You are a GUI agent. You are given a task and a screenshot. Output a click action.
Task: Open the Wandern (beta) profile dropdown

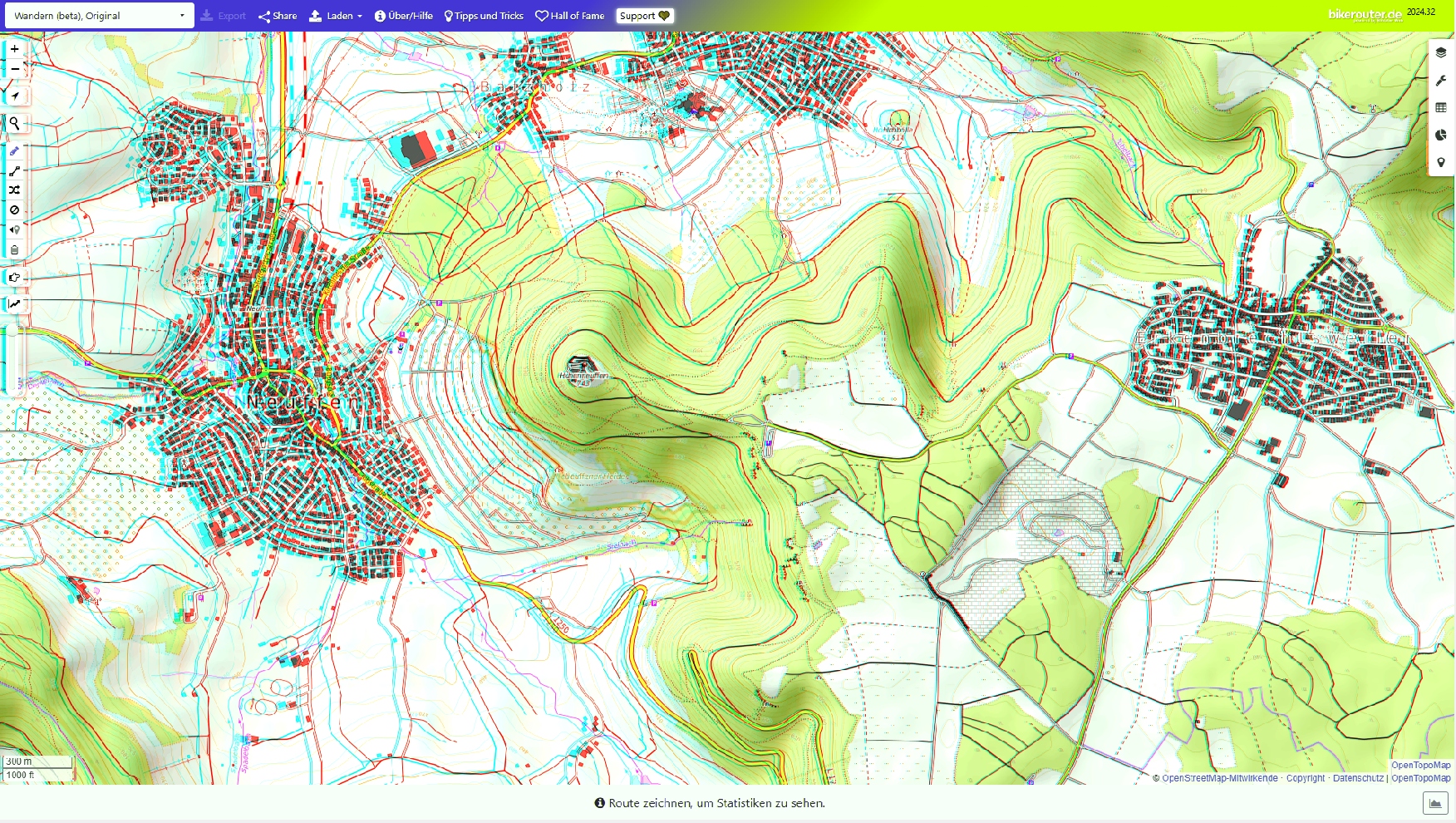click(99, 16)
